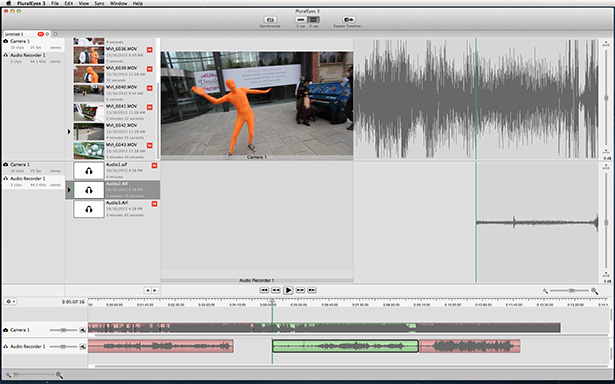Click the Play button
The height and width of the screenshot is (384, 615).
pos(288,290)
